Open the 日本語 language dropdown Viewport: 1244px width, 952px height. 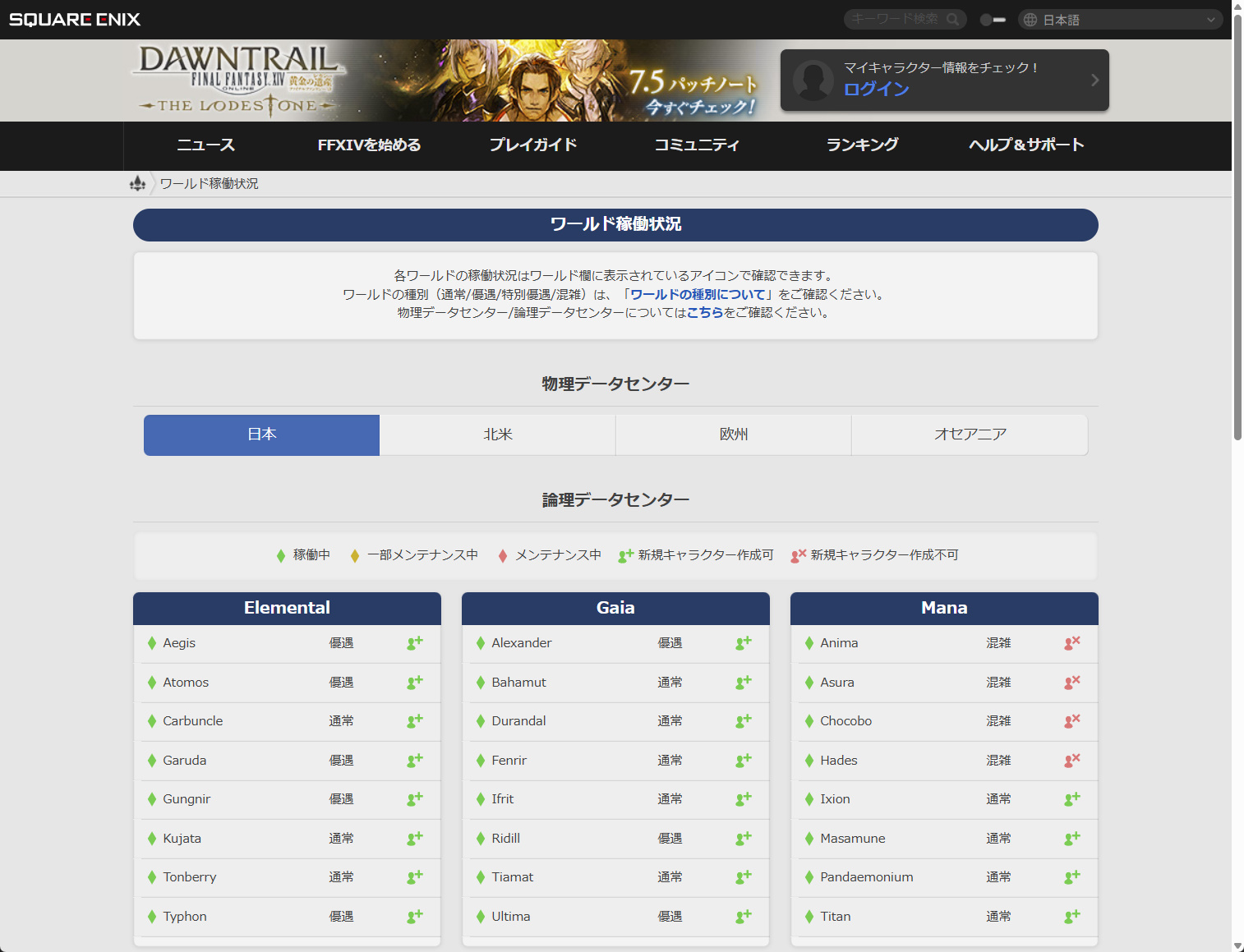tap(1121, 20)
